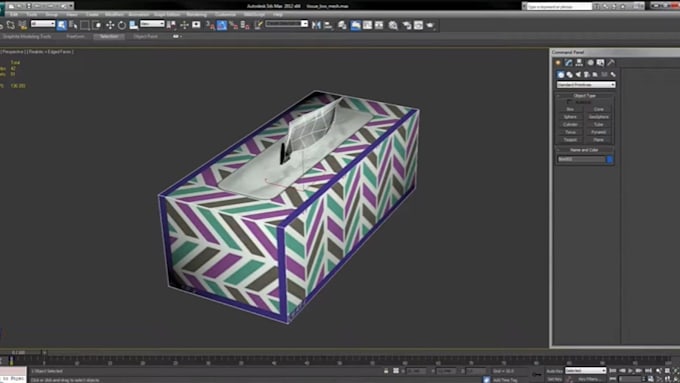The width and height of the screenshot is (680, 383).
Task: Open the Customize menu
Action: 226,14
